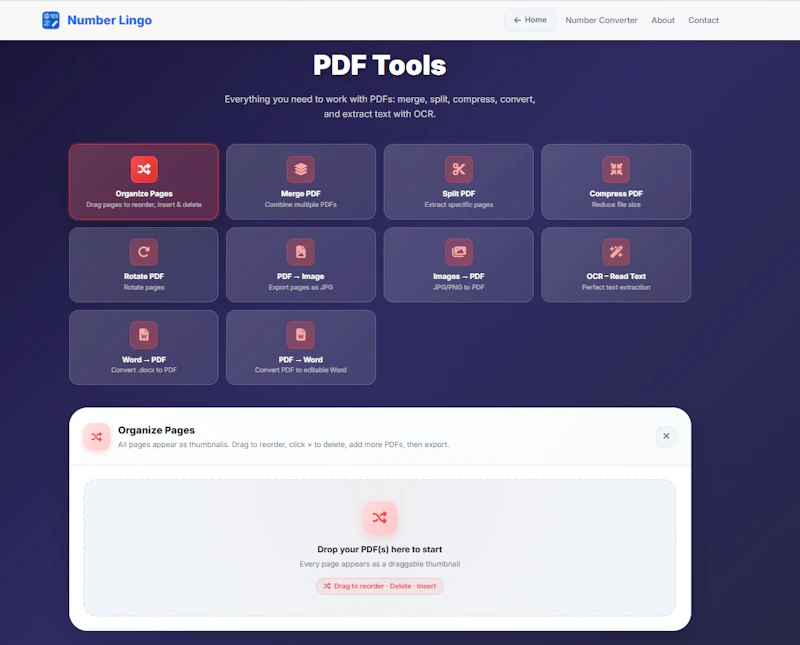Select the PDF to Word icon

pos(301,335)
